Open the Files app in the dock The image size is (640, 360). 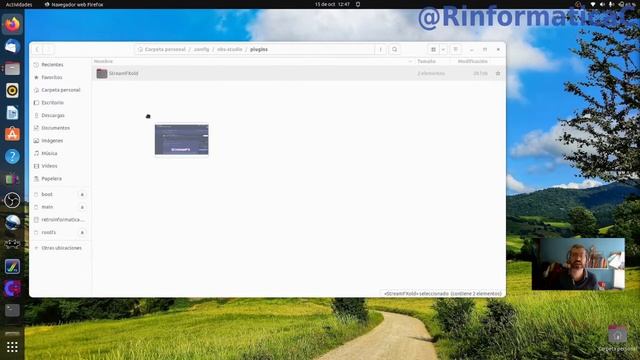tap(12, 69)
